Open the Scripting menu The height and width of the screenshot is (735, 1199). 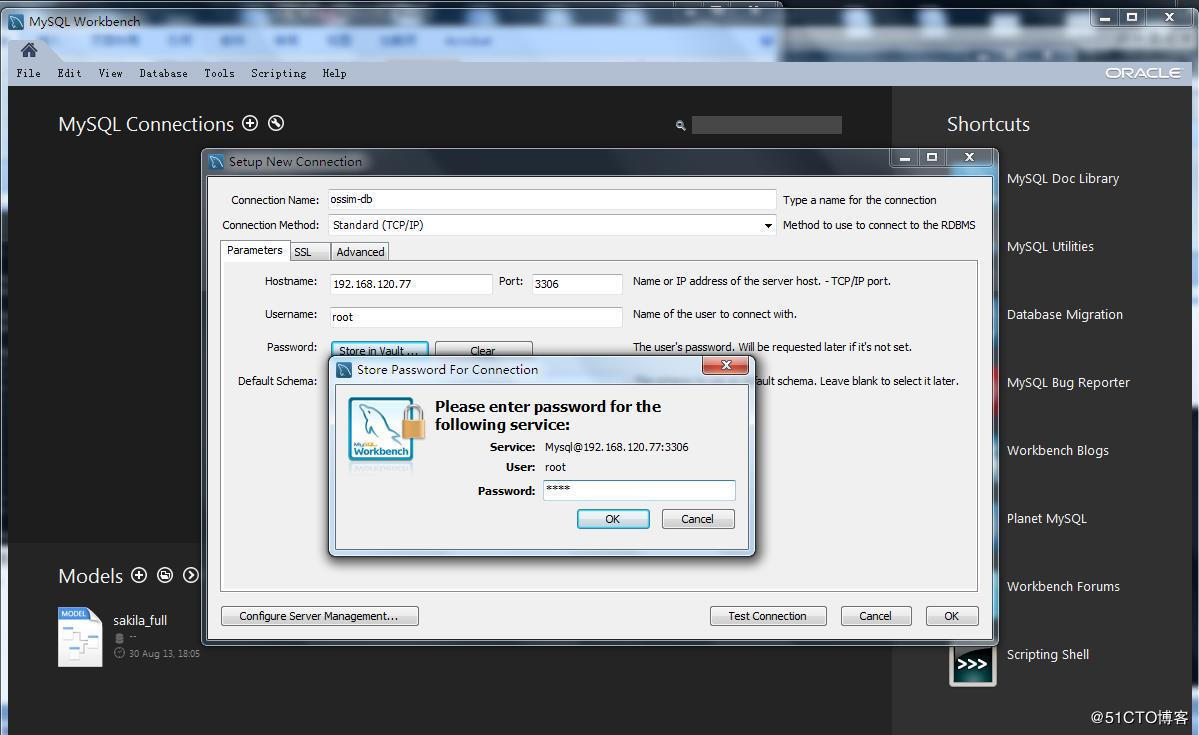(x=278, y=73)
